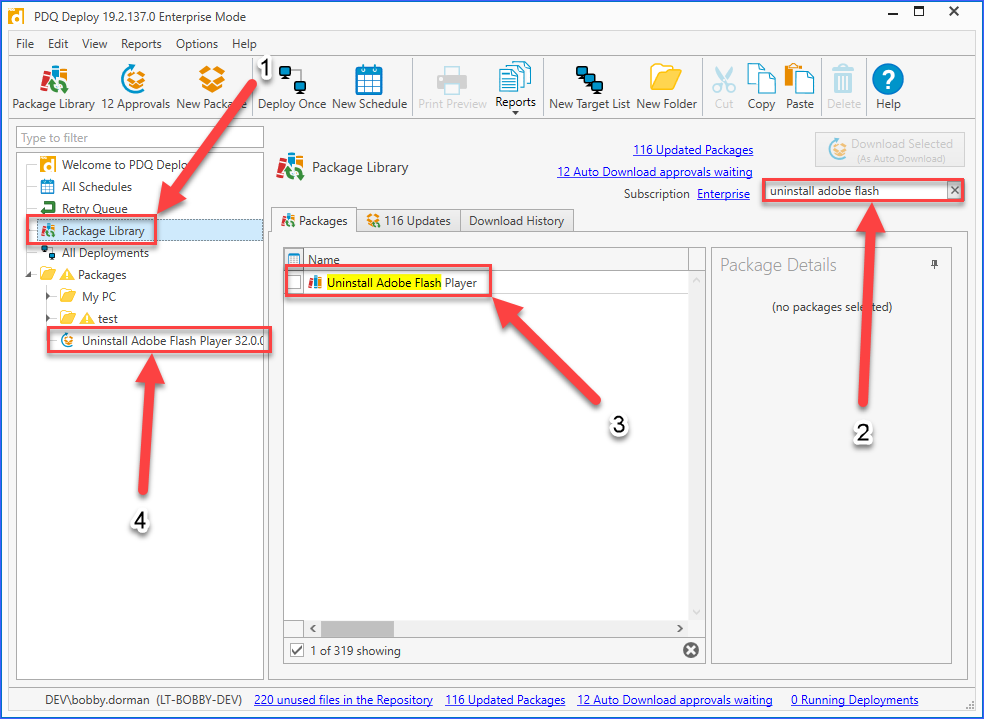Create a New Package from toolbar
The height and width of the screenshot is (719, 984).
(211, 88)
